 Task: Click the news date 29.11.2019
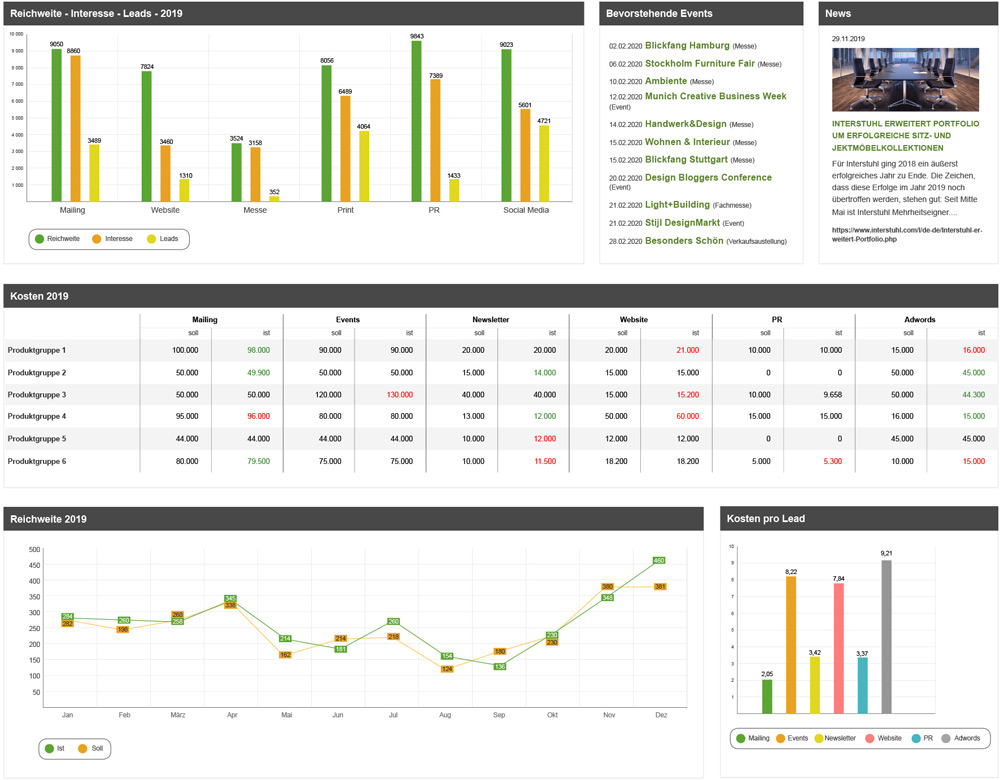848,38
